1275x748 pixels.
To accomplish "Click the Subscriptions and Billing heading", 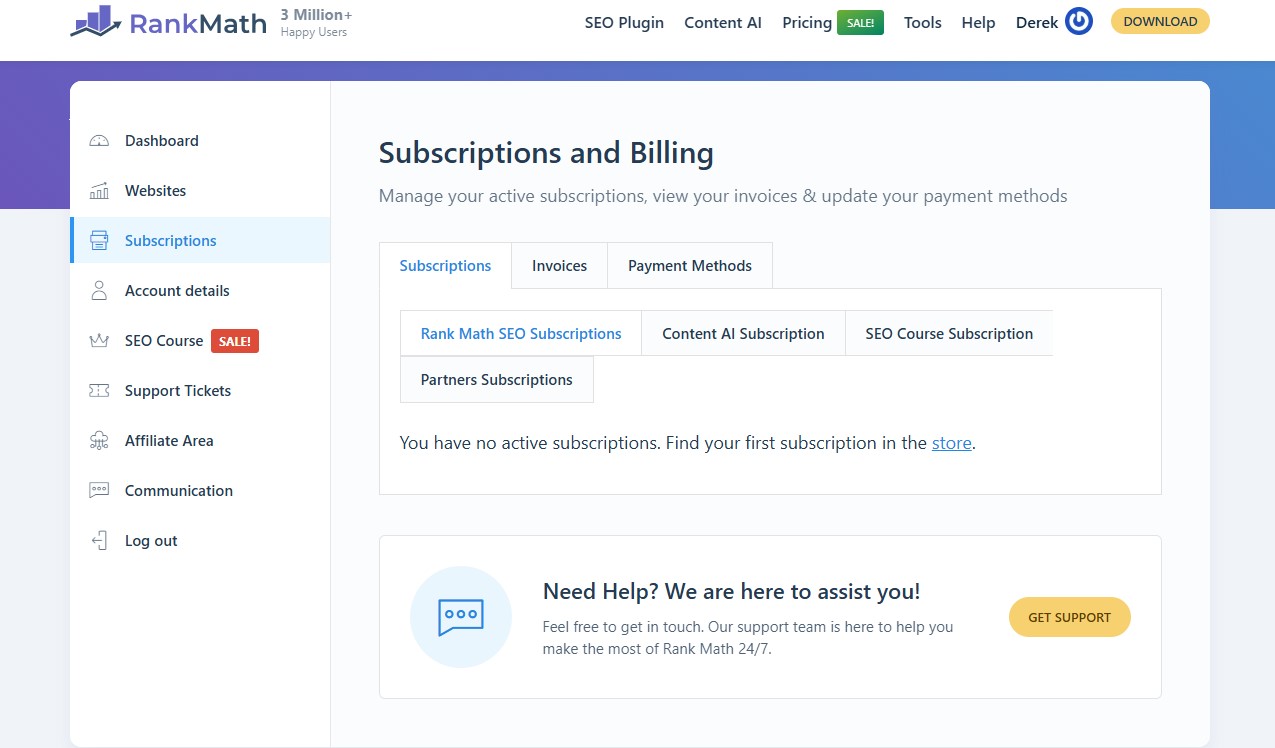I will point(546,153).
